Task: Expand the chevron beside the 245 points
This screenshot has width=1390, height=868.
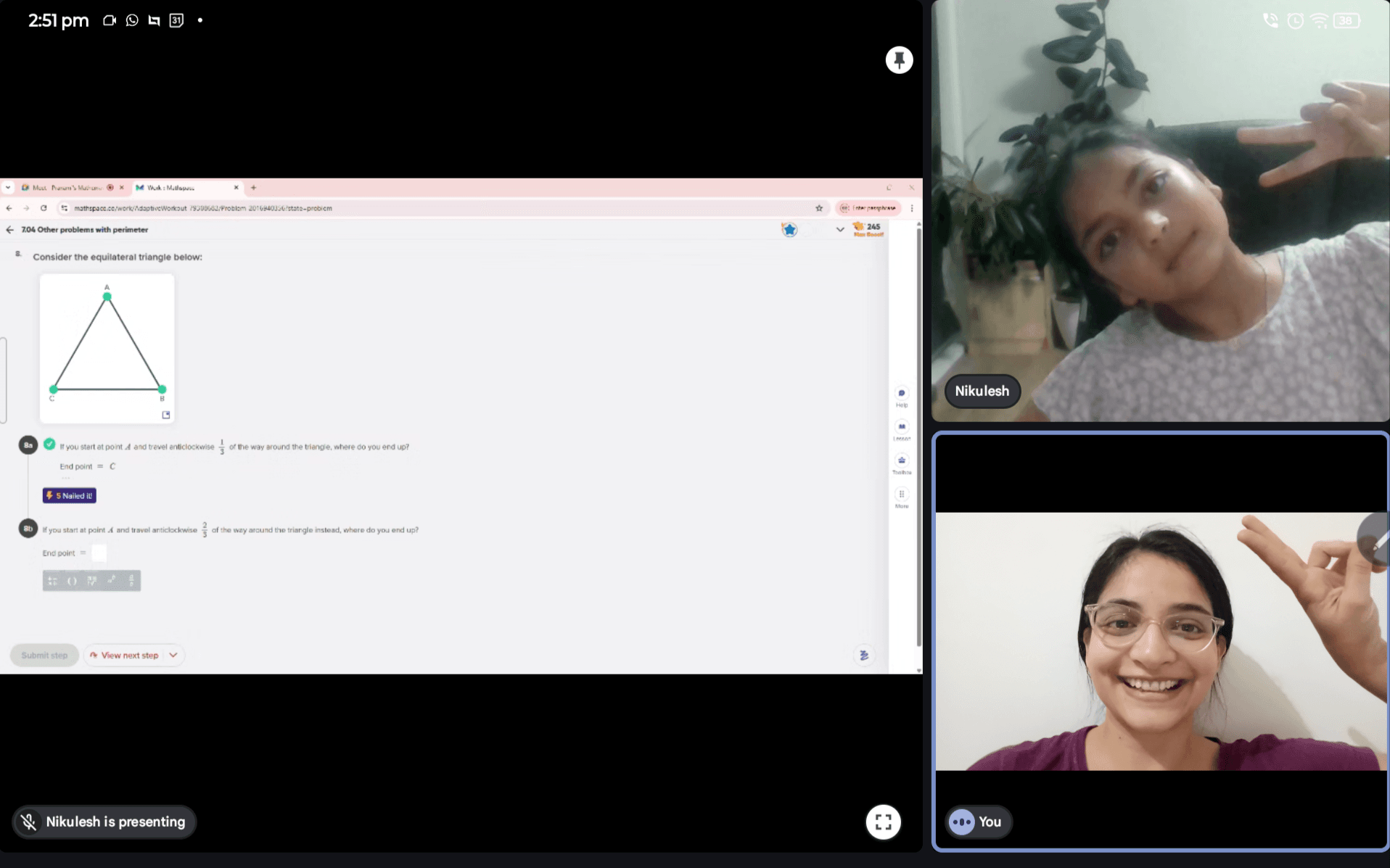Action: pyautogui.click(x=840, y=230)
